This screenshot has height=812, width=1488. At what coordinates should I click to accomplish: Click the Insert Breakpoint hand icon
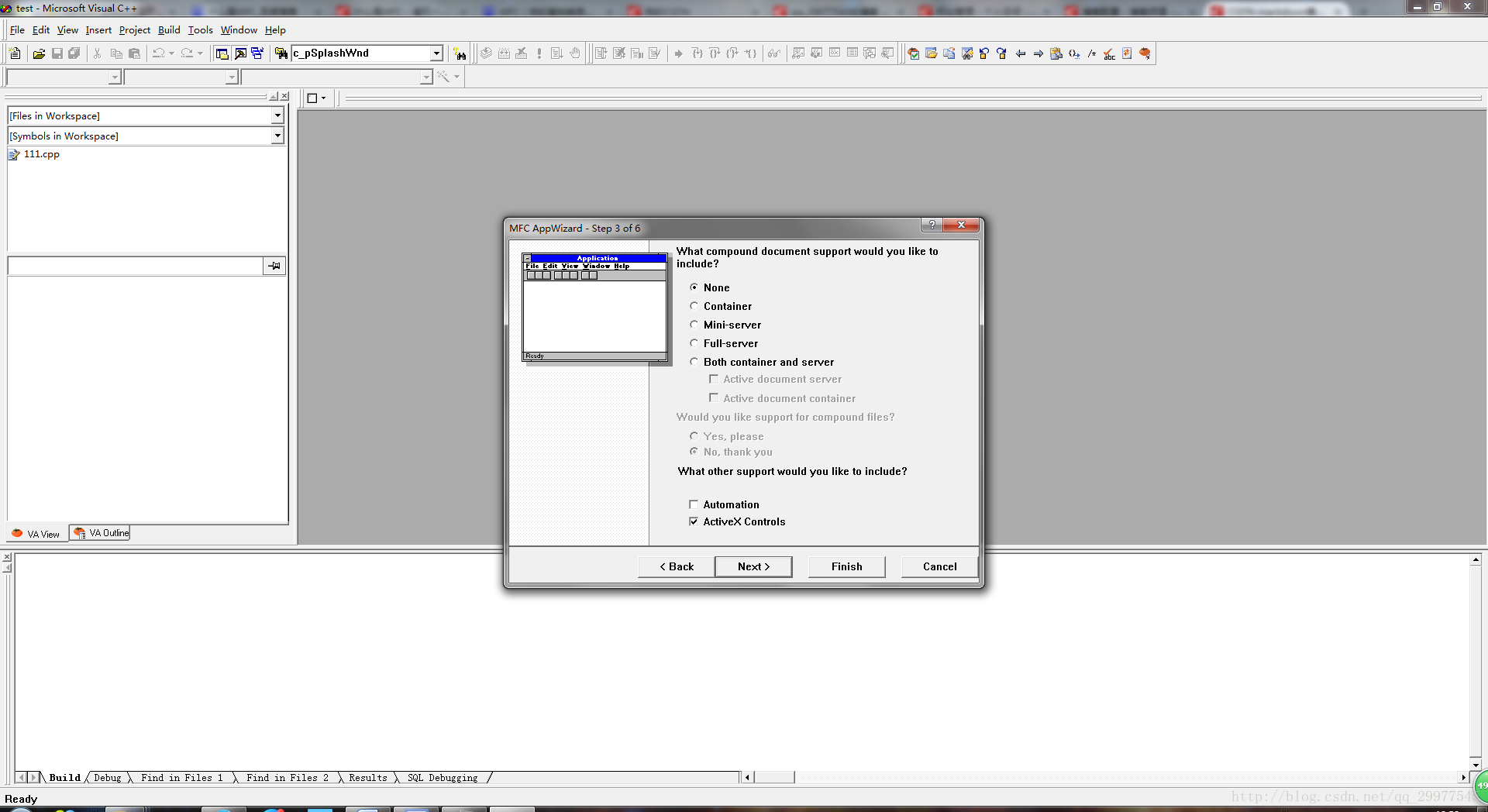(575, 53)
